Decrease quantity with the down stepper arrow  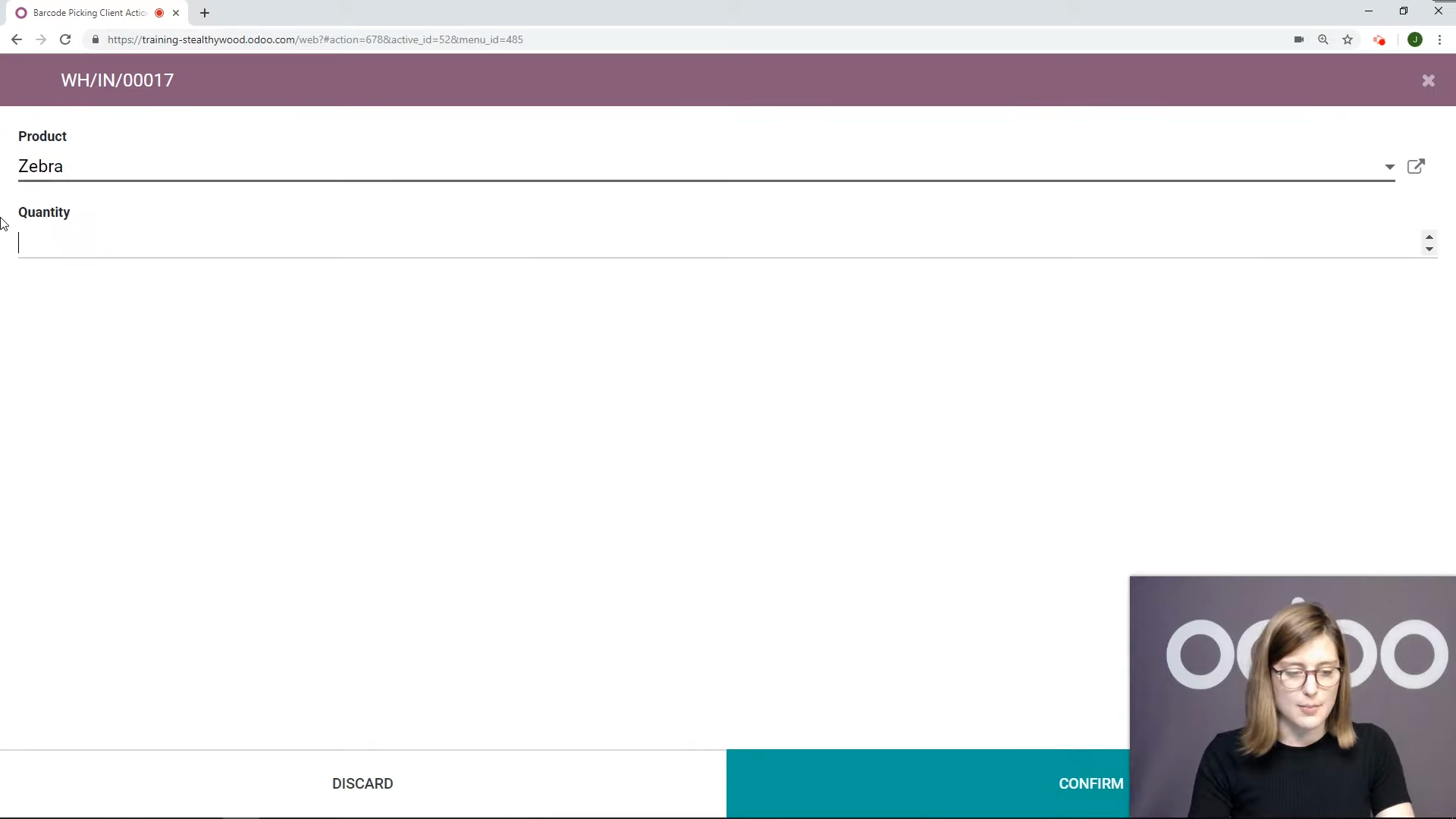(x=1429, y=249)
